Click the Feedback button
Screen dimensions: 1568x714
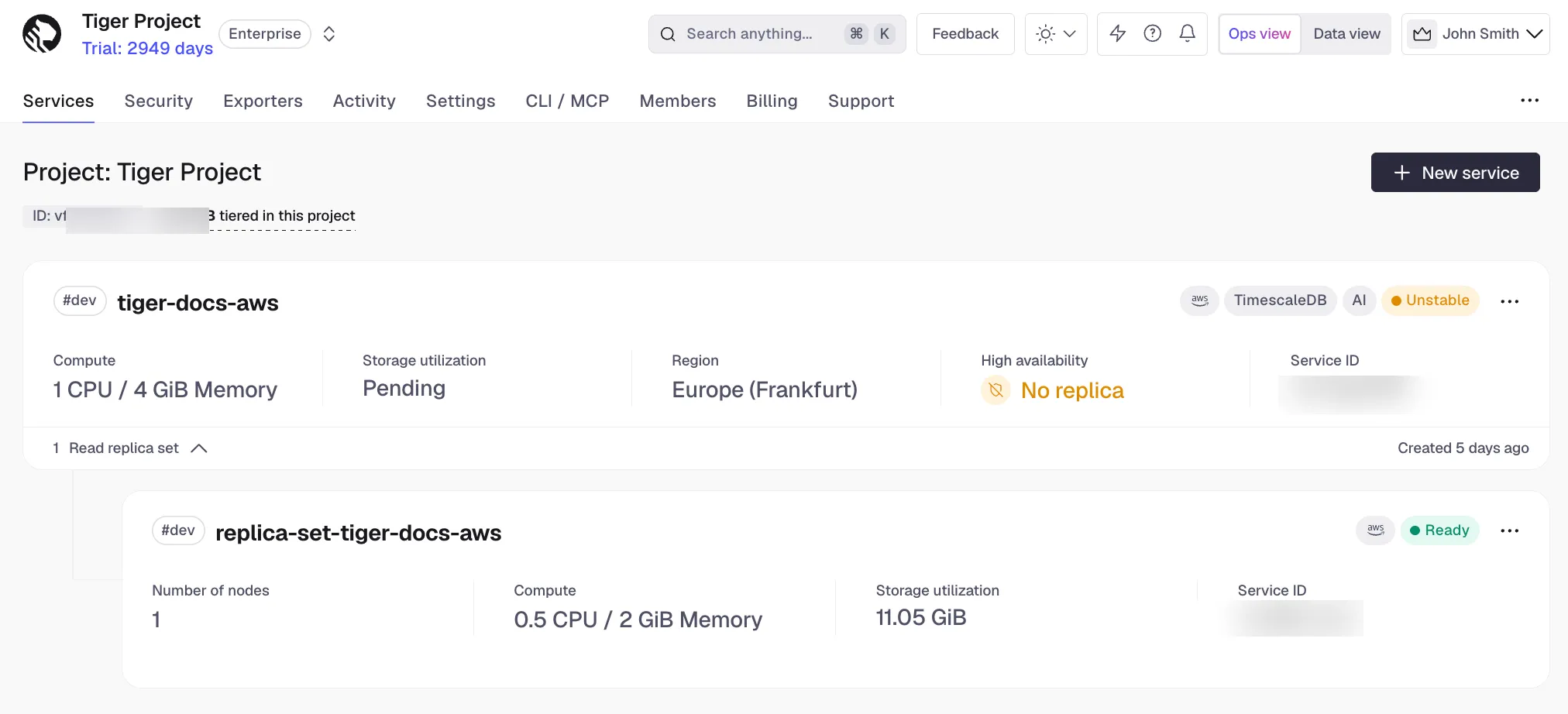(965, 34)
